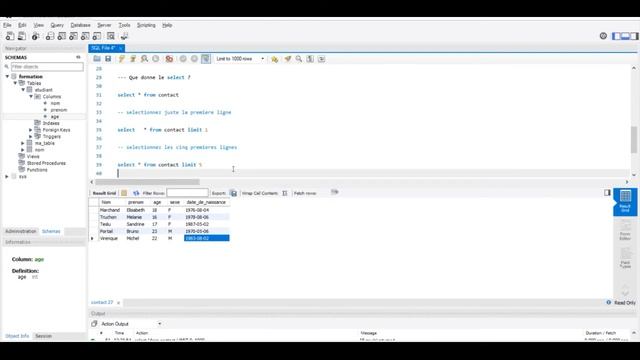Expand the Foreign Keys node
The height and width of the screenshot is (360, 640).
pyautogui.click(x=31, y=130)
